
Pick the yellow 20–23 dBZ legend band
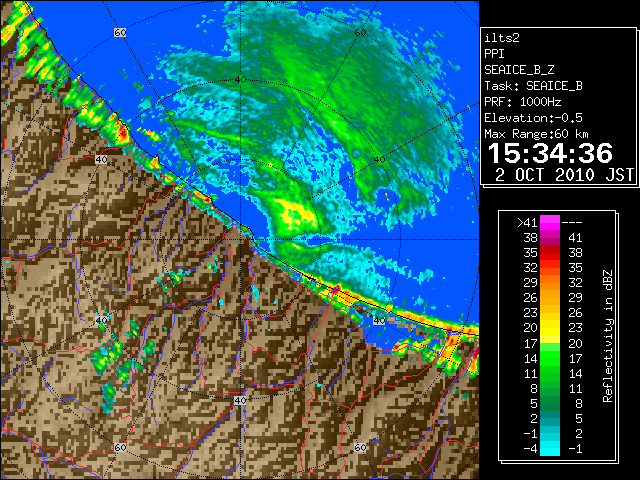(x=550, y=328)
